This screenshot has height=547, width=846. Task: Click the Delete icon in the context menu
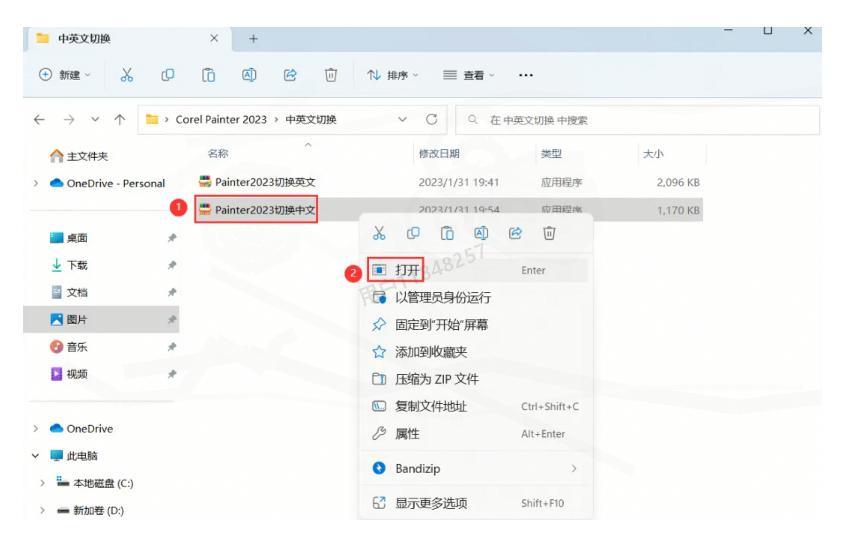coord(549,233)
